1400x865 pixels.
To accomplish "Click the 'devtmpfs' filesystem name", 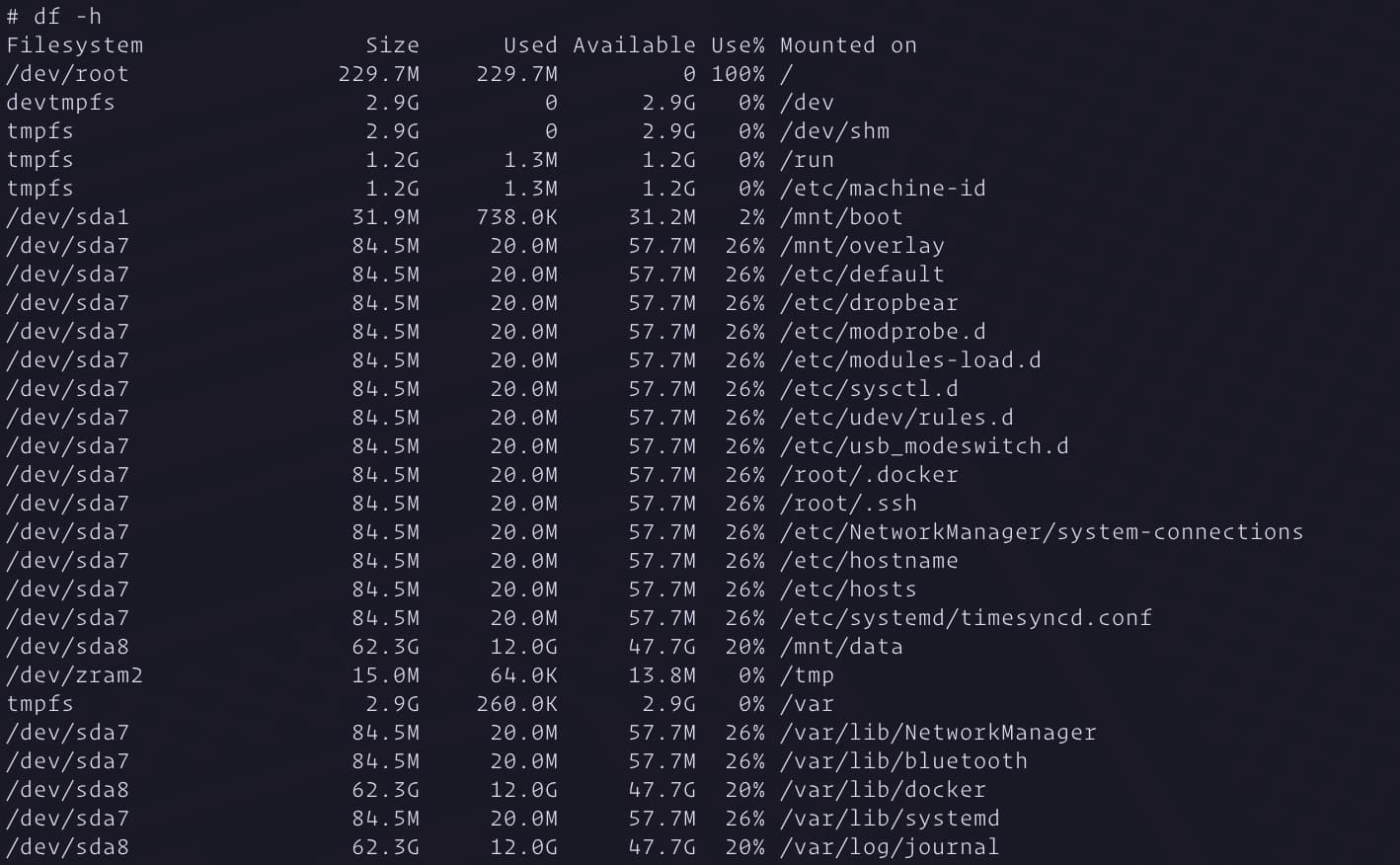I will [61, 103].
